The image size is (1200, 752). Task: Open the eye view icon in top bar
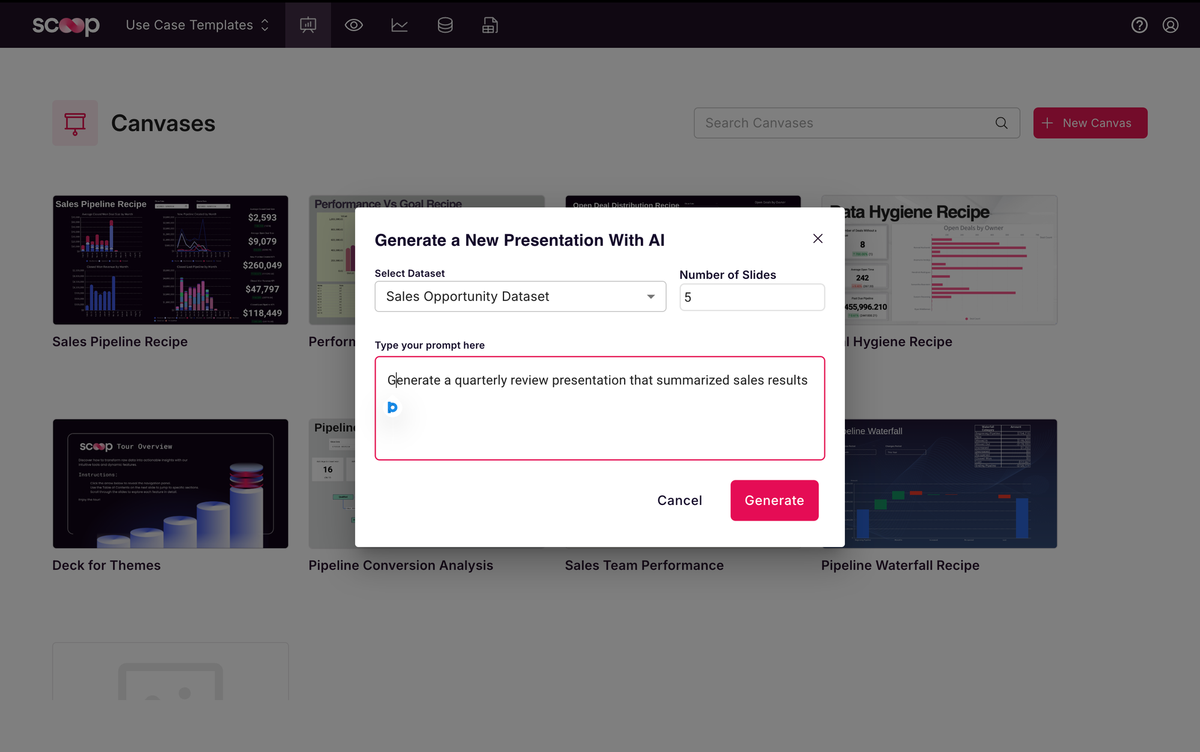pos(354,25)
